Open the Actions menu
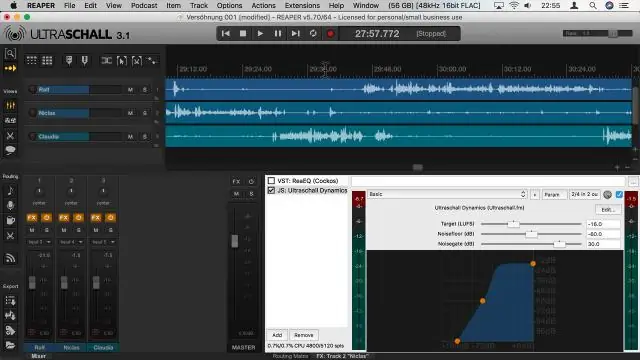This screenshot has width=640, height=360. (x=263, y=5)
